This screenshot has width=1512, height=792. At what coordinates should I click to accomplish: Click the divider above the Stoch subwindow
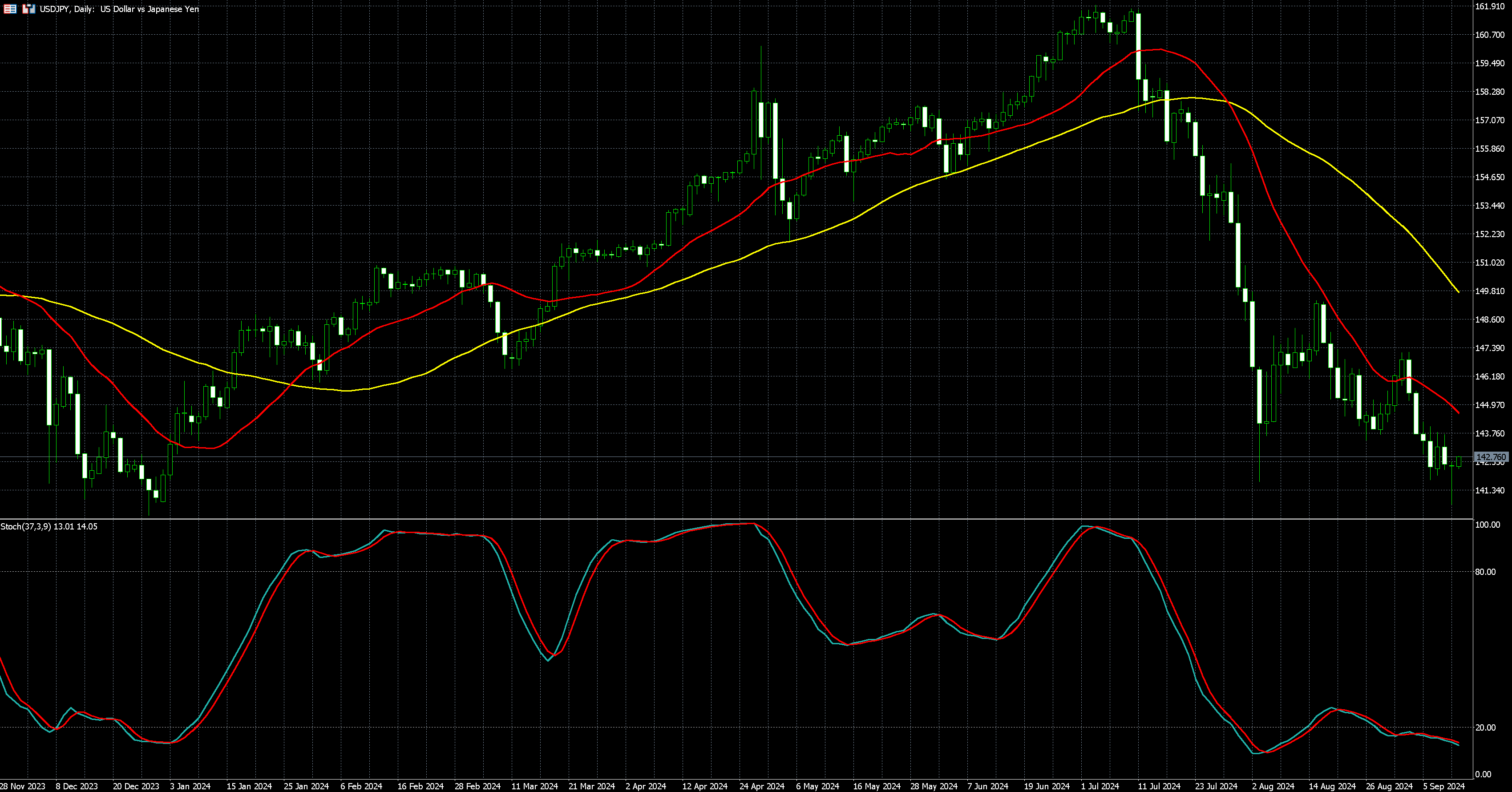[x=734, y=519]
